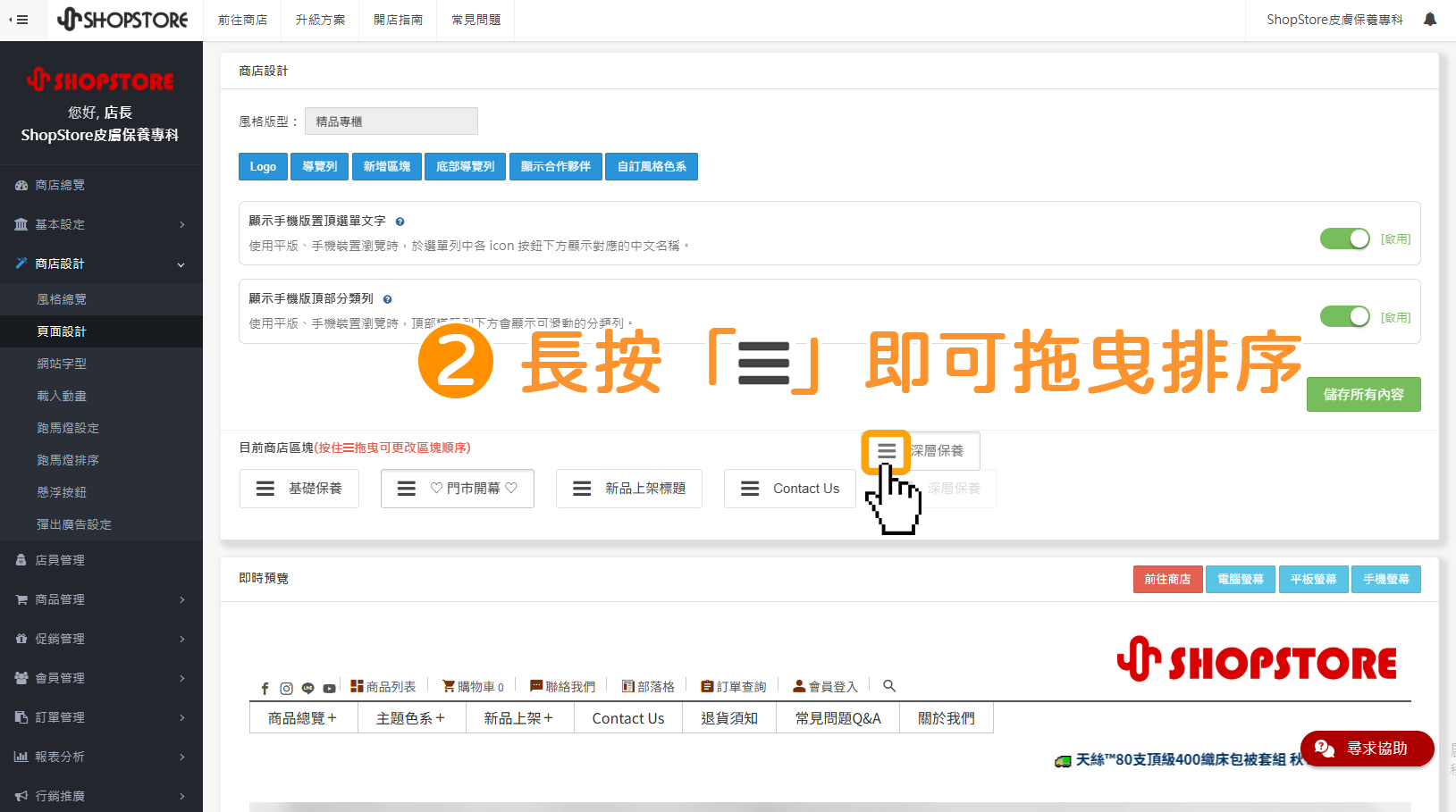Click the 訂單查詢 link in preview

[734, 686]
